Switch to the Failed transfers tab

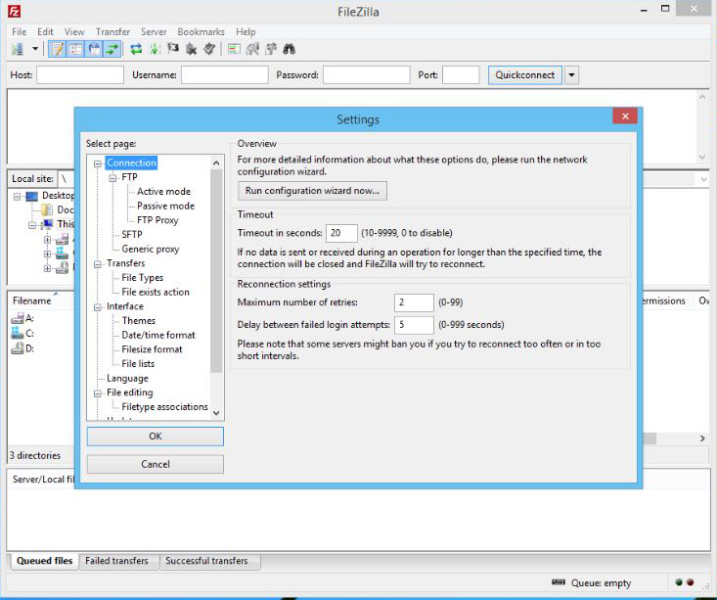(116, 561)
